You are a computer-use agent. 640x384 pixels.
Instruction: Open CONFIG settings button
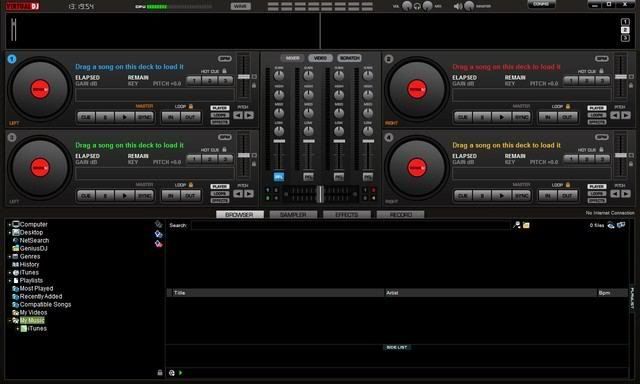541,4
